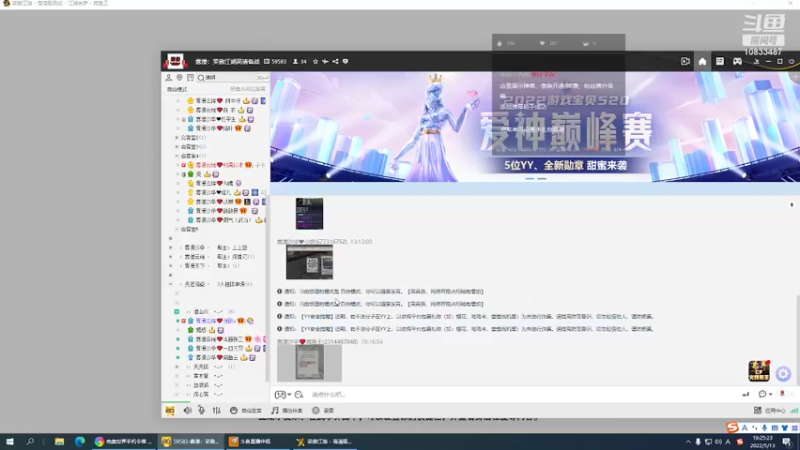Open the first dark image thumbnail in chat
Image resolution: width=800 pixels, height=450 pixels.
point(309,214)
